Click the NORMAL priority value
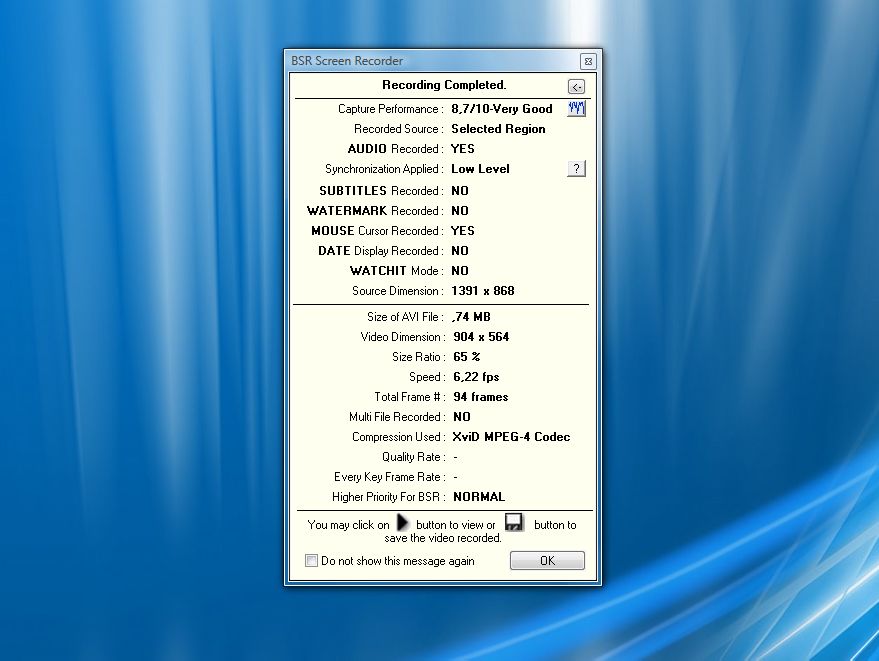Image resolution: width=879 pixels, height=661 pixels. point(479,497)
